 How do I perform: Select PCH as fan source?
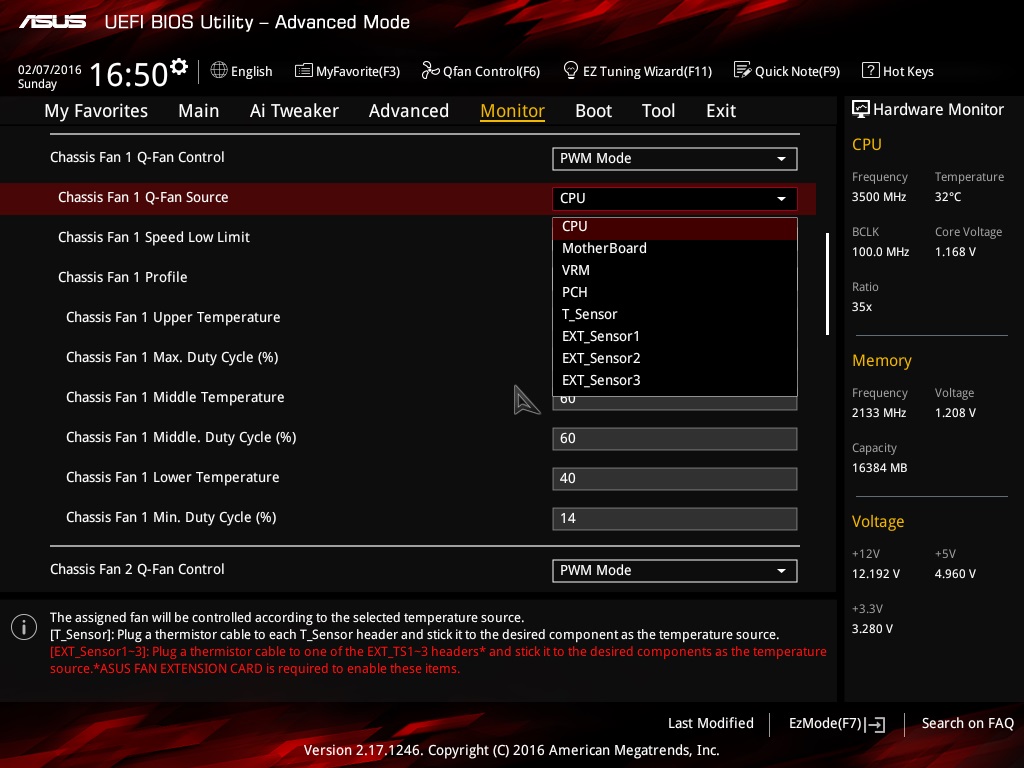pos(675,293)
